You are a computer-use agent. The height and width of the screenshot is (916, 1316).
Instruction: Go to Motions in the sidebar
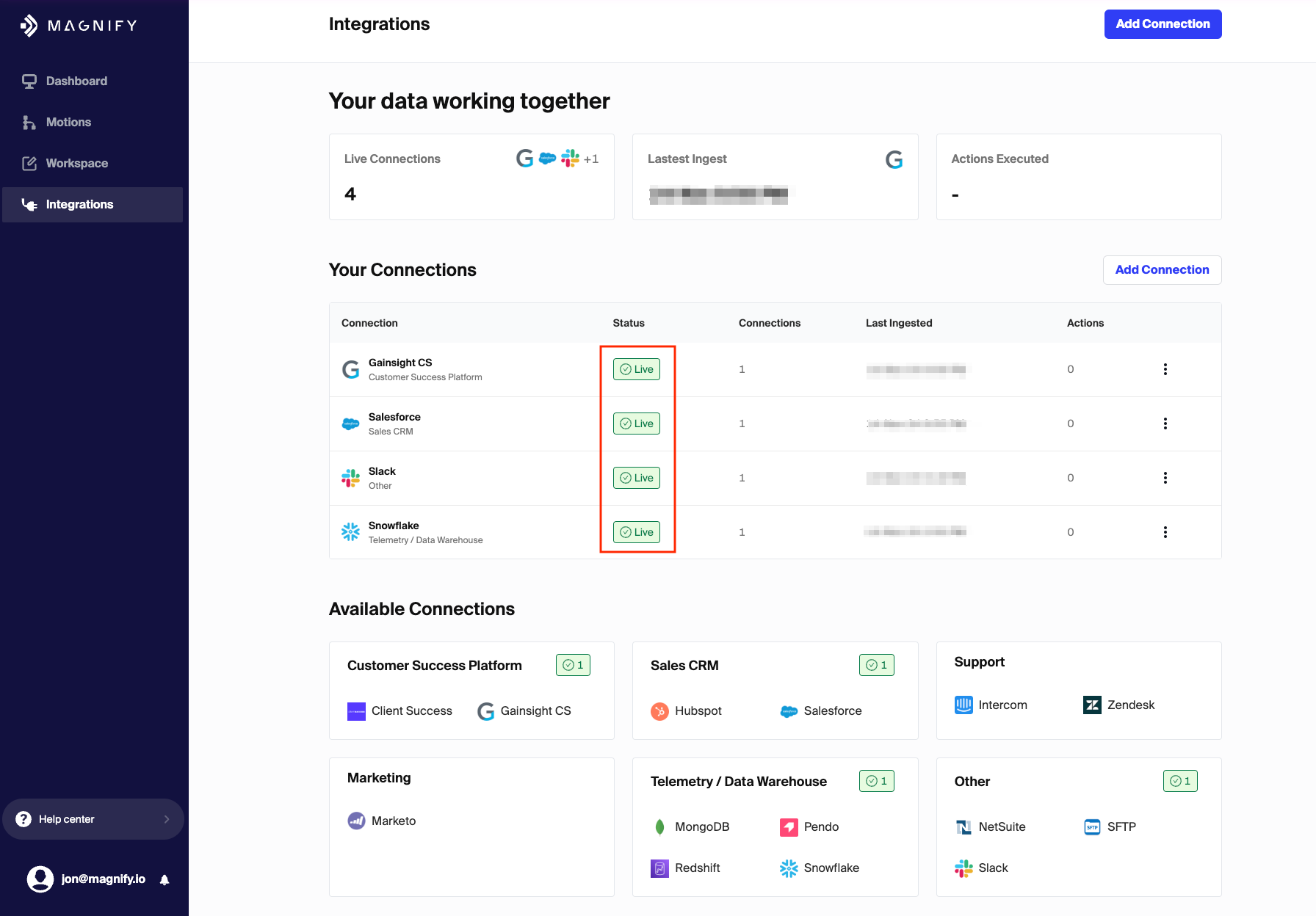[68, 123]
